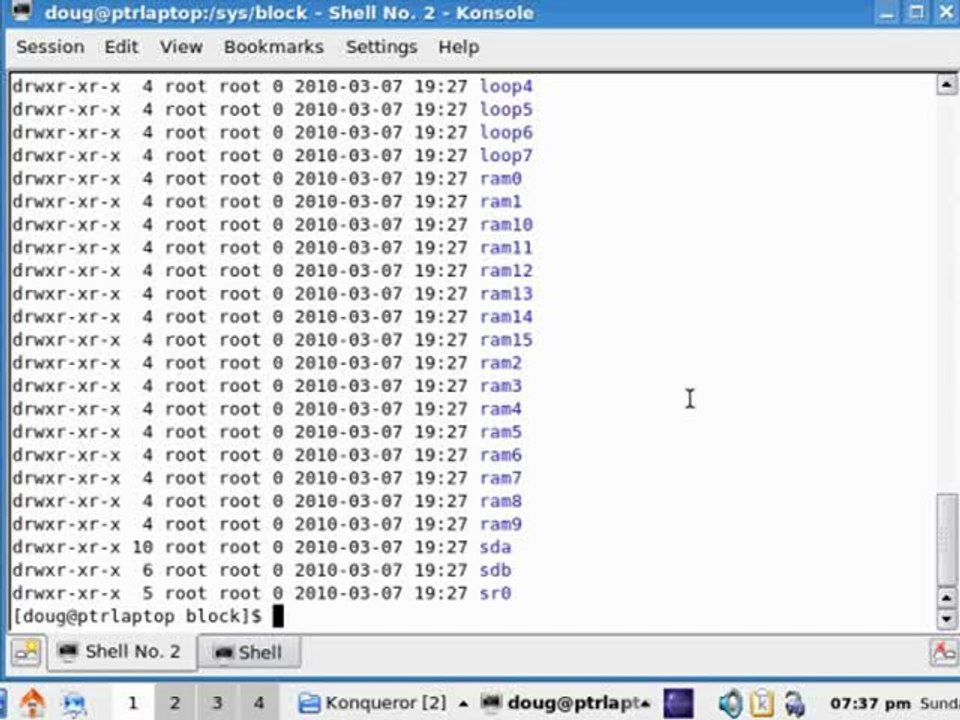Click the ram1 directory entry
The image size is (960, 720).
501,201
